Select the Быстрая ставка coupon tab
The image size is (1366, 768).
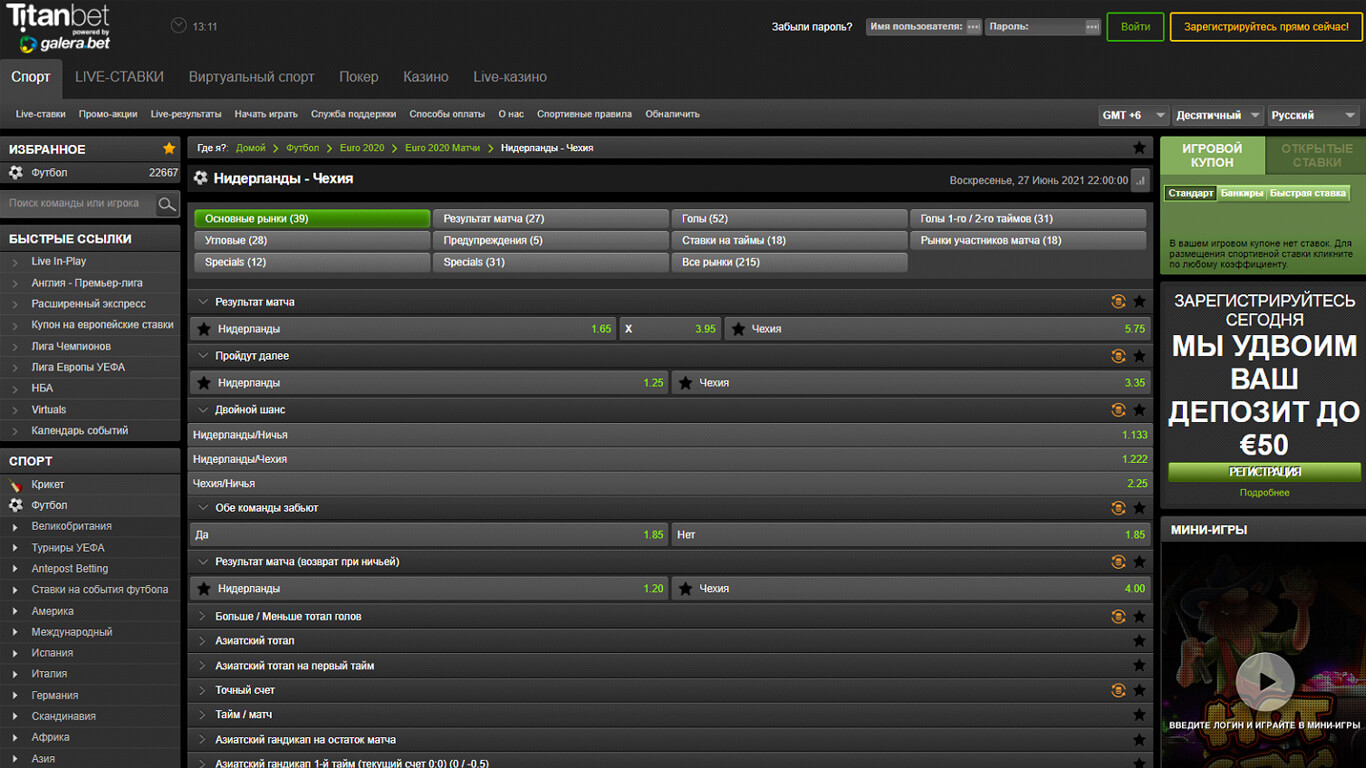tap(1308, 193)
